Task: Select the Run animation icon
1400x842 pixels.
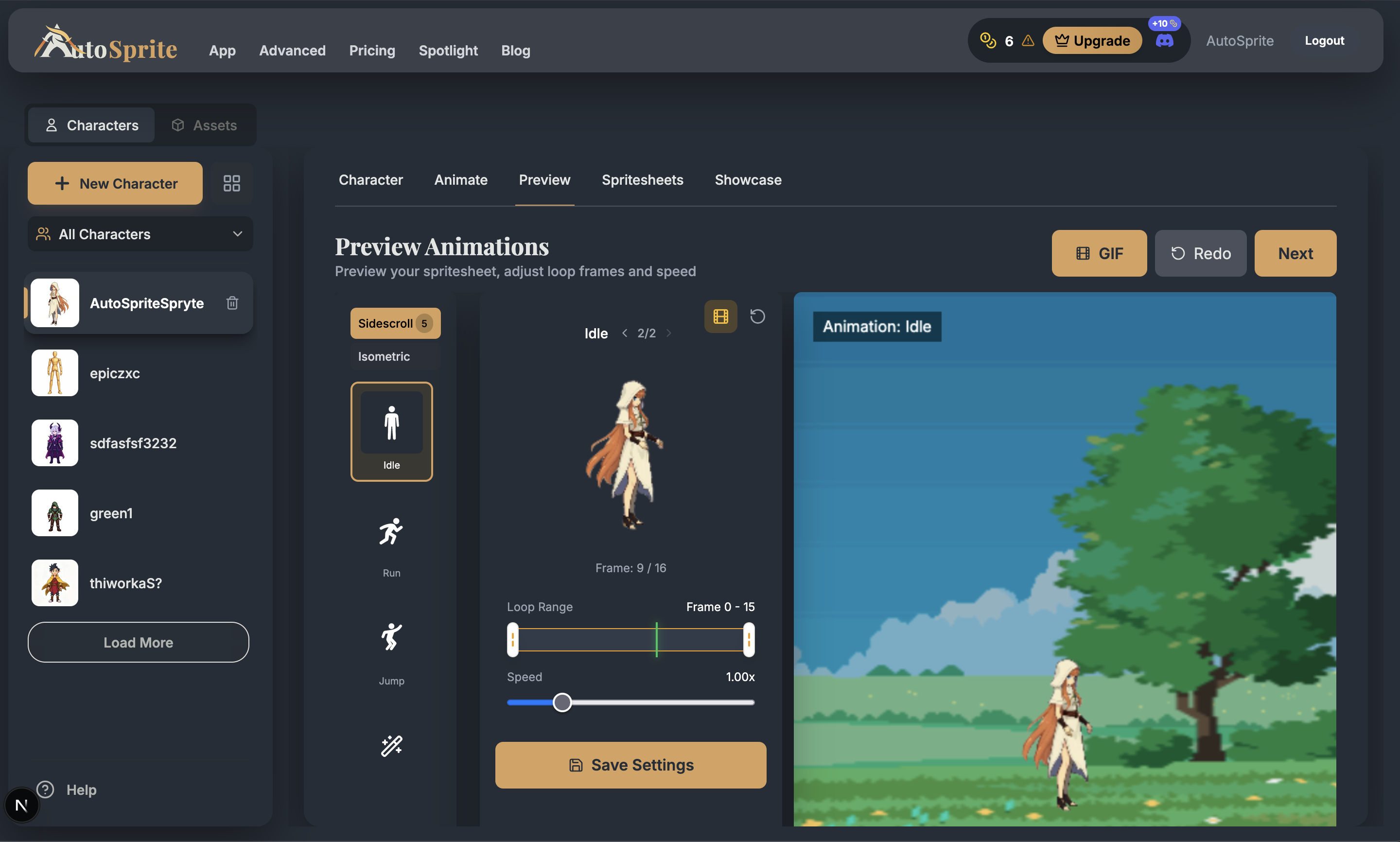Action: click(x=391, y=532)
